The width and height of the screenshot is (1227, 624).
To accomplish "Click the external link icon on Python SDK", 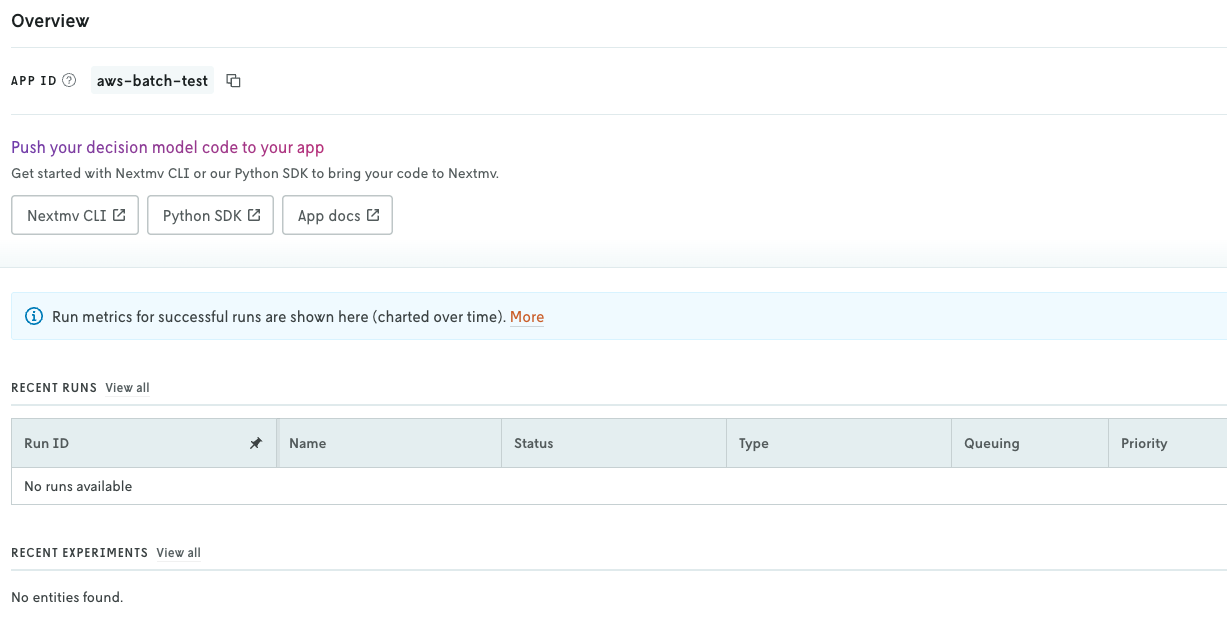I will click(x=255, y=214).
